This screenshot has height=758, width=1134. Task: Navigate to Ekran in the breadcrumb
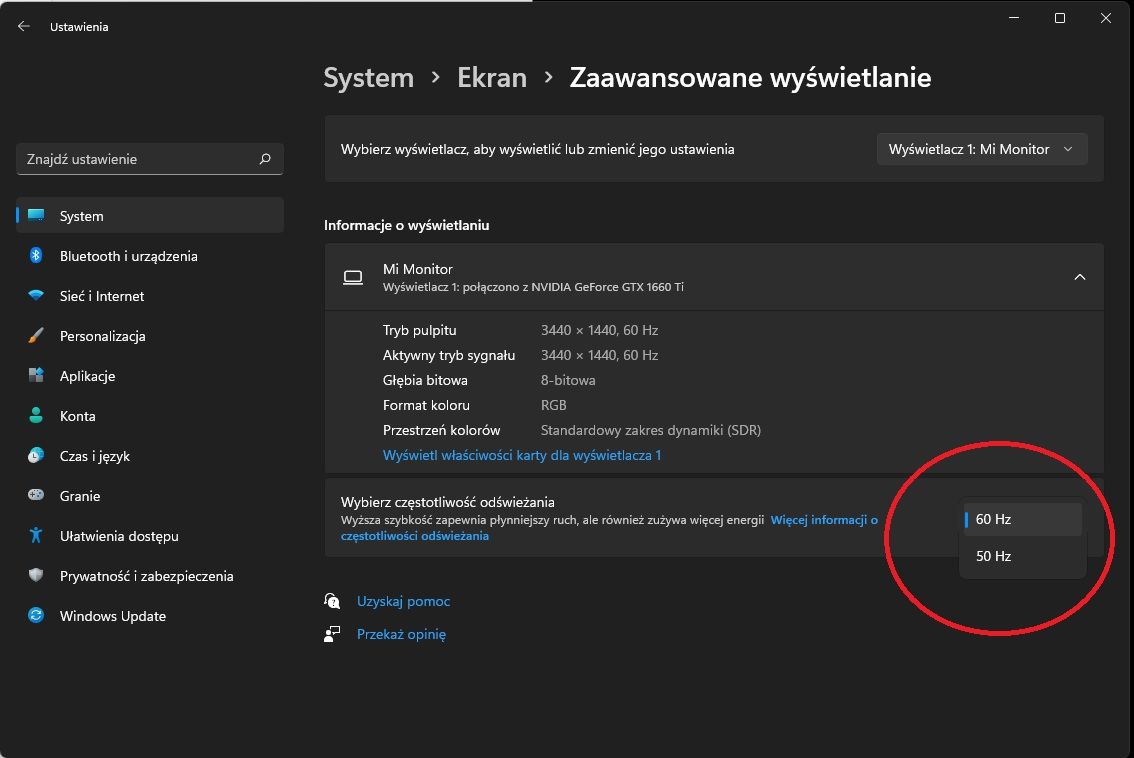coord(491,78)
